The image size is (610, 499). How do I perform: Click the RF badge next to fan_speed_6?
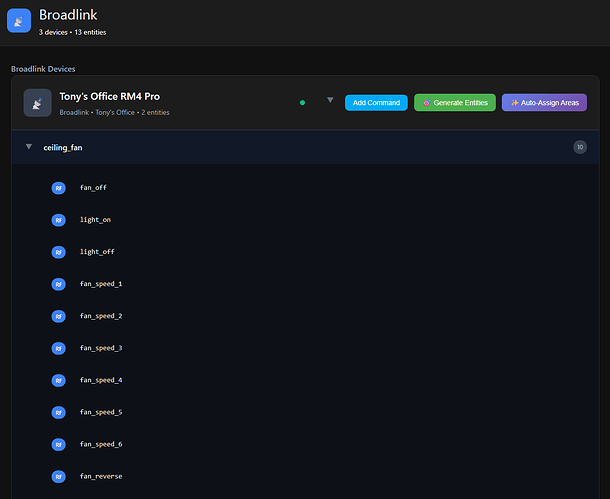point(58,445)
